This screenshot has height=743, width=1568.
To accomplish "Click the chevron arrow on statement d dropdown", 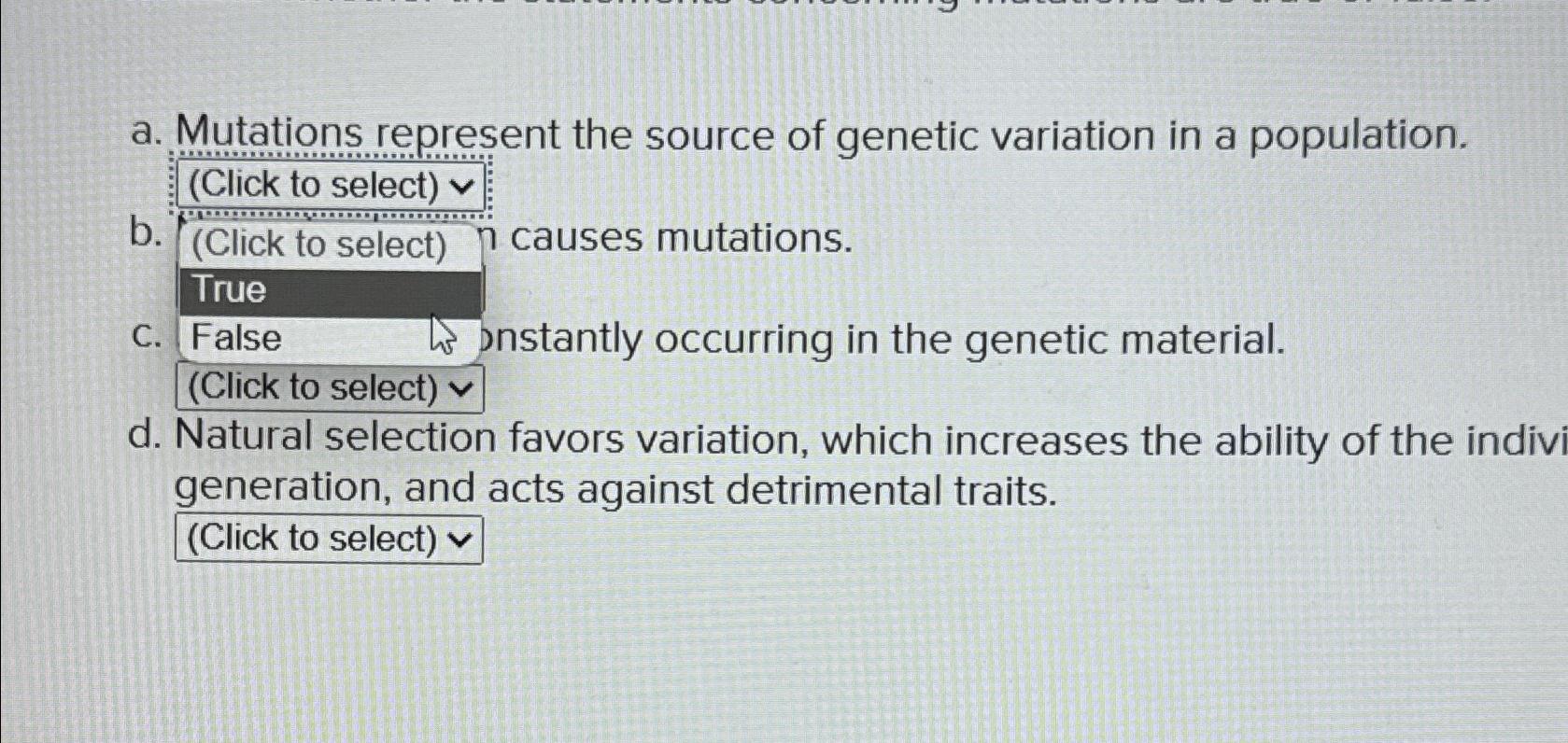I will pos(459,538).
